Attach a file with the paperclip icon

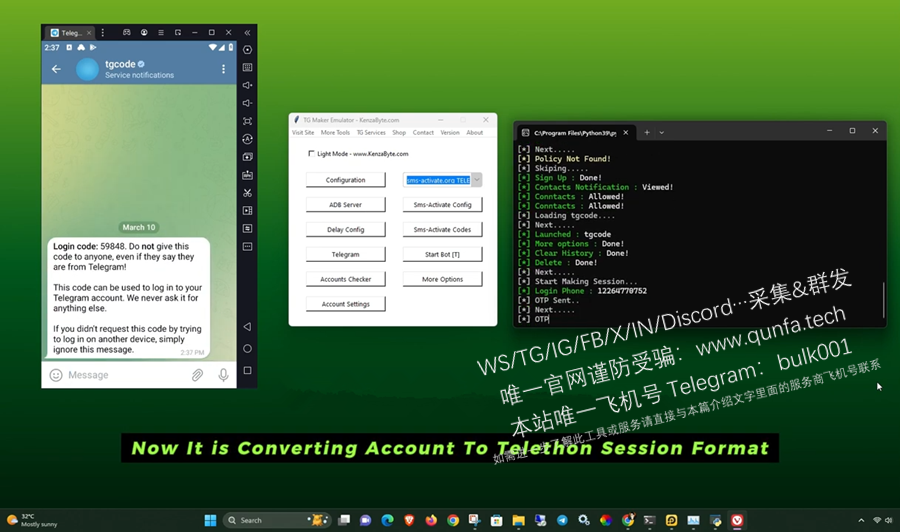click(197, 375)
